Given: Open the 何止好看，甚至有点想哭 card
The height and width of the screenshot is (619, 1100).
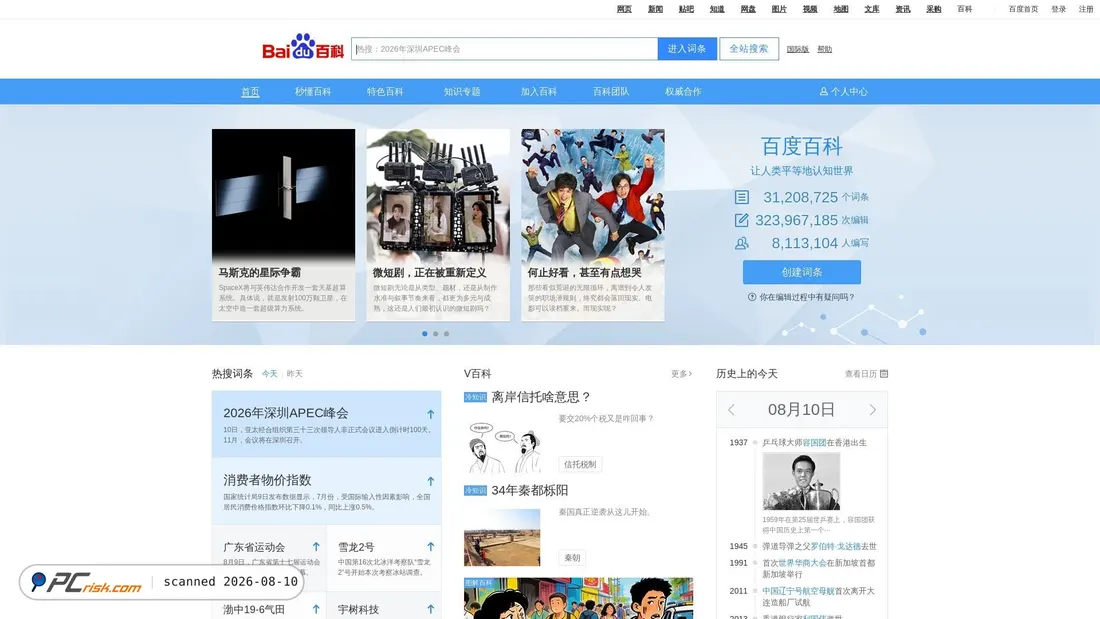Looking at the screenshot, I should click(593, 225).
